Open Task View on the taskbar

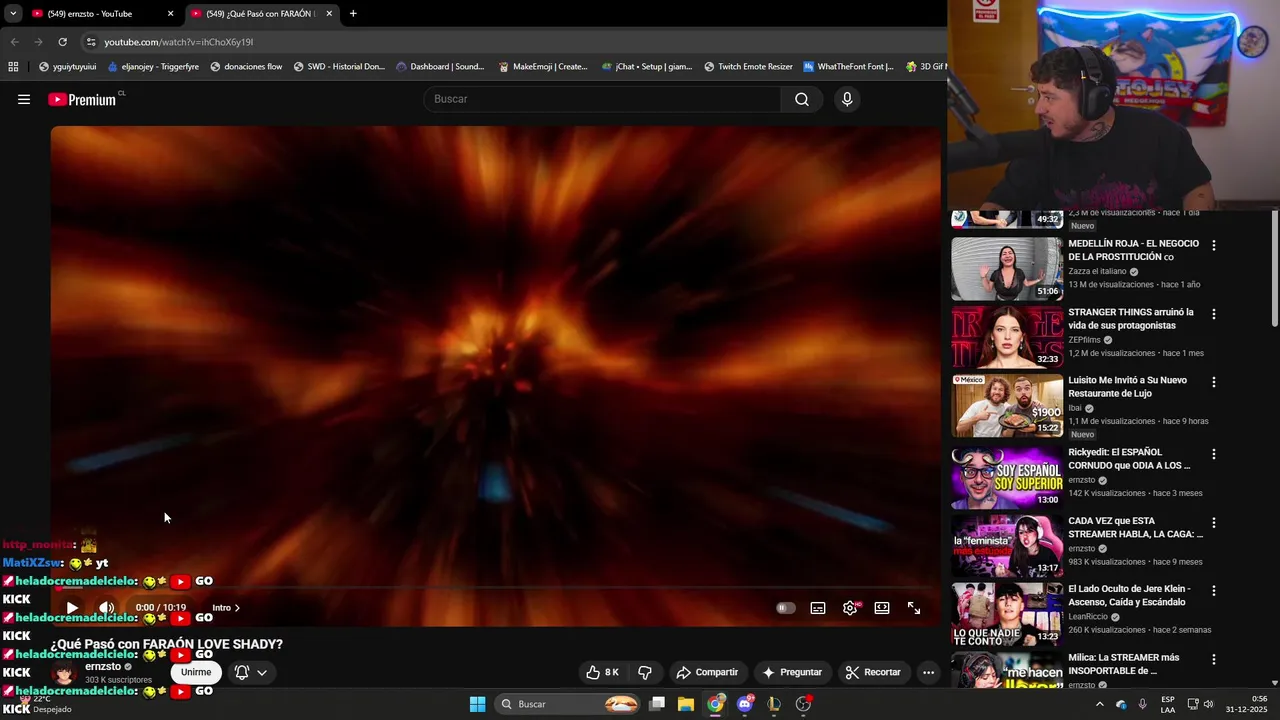[x=657, y=704]
